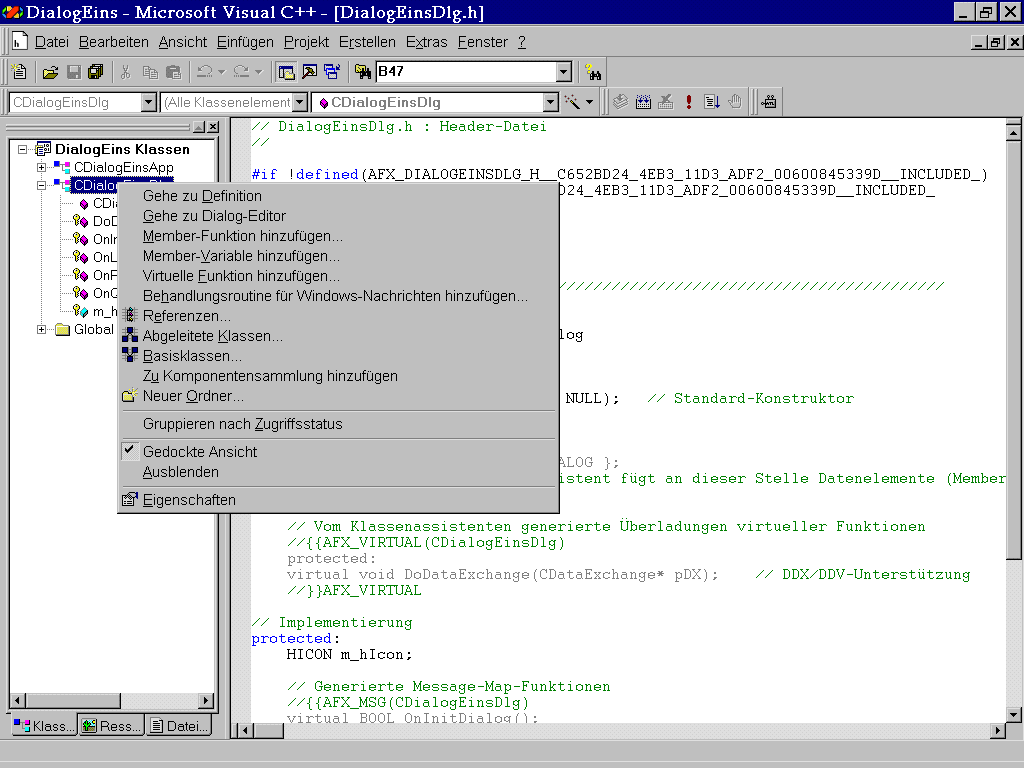Click the Stop Build icon
1024x768 pixels.
[665, 102]
